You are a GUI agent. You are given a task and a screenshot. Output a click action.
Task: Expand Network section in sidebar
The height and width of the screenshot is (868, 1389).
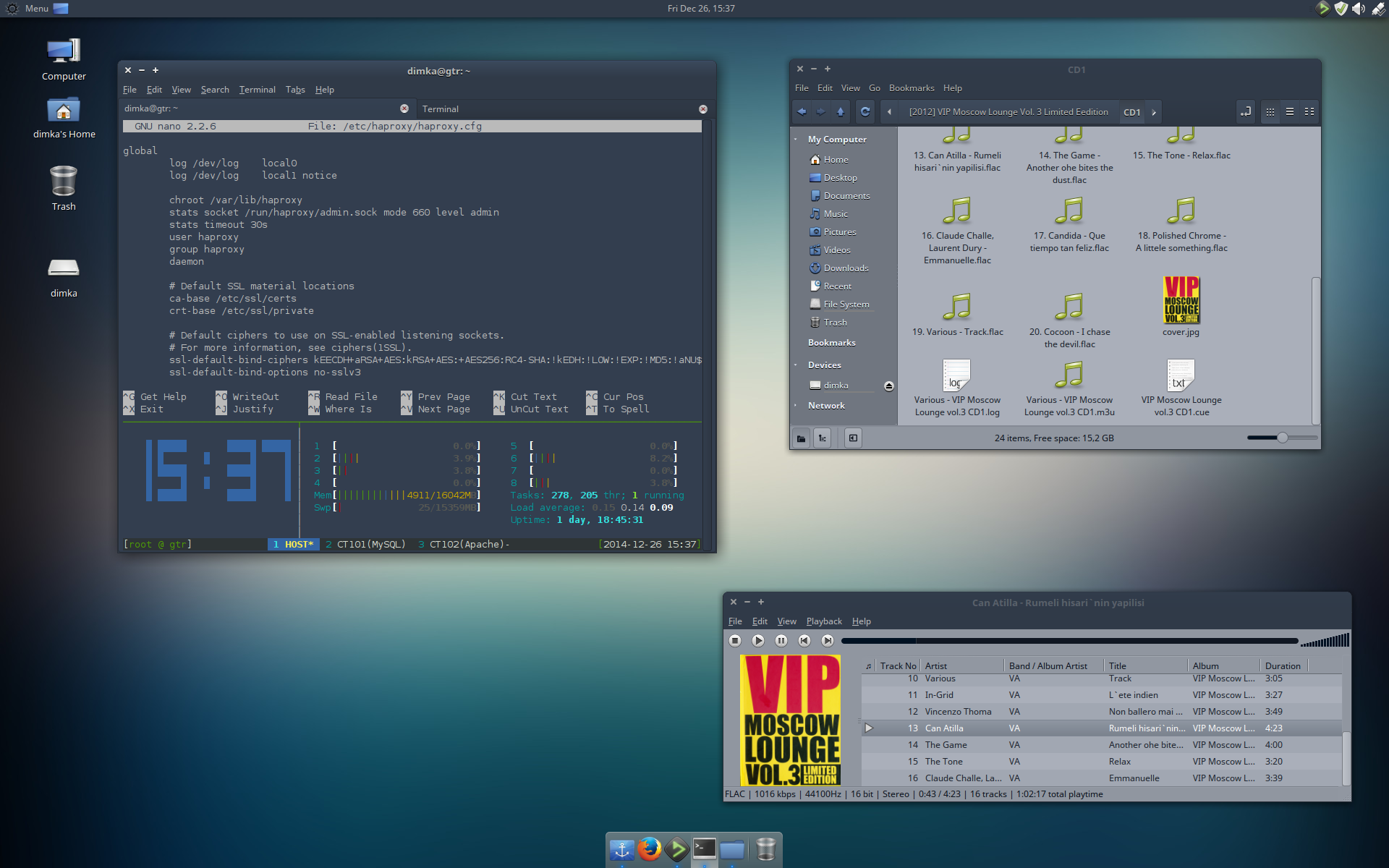pos(796,406)
